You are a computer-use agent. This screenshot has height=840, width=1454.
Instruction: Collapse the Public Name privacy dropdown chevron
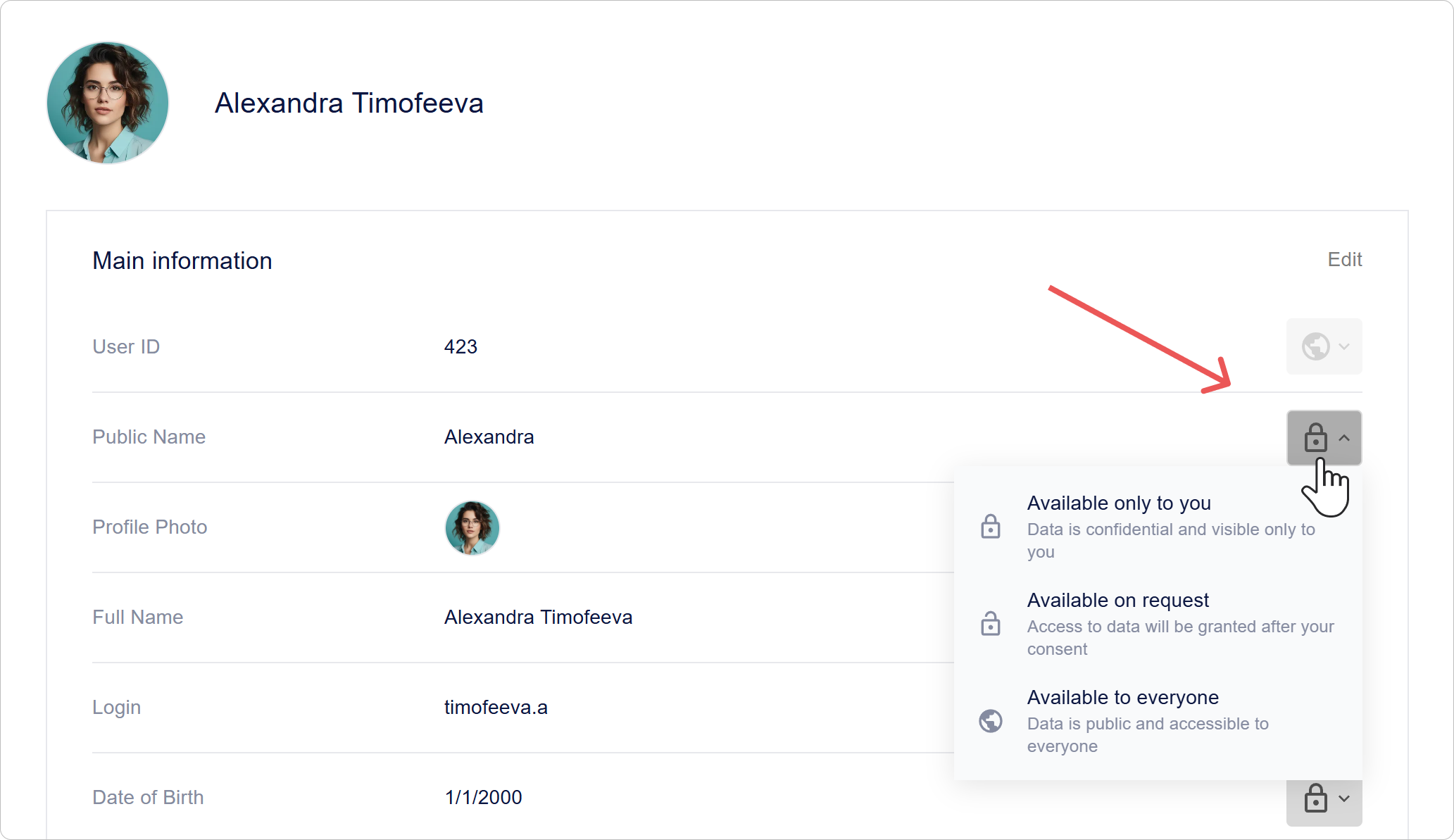point(1344,438)
